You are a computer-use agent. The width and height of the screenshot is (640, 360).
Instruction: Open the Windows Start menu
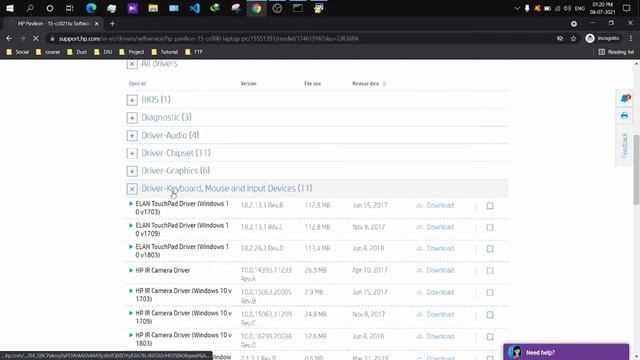(x=10, y=8)
